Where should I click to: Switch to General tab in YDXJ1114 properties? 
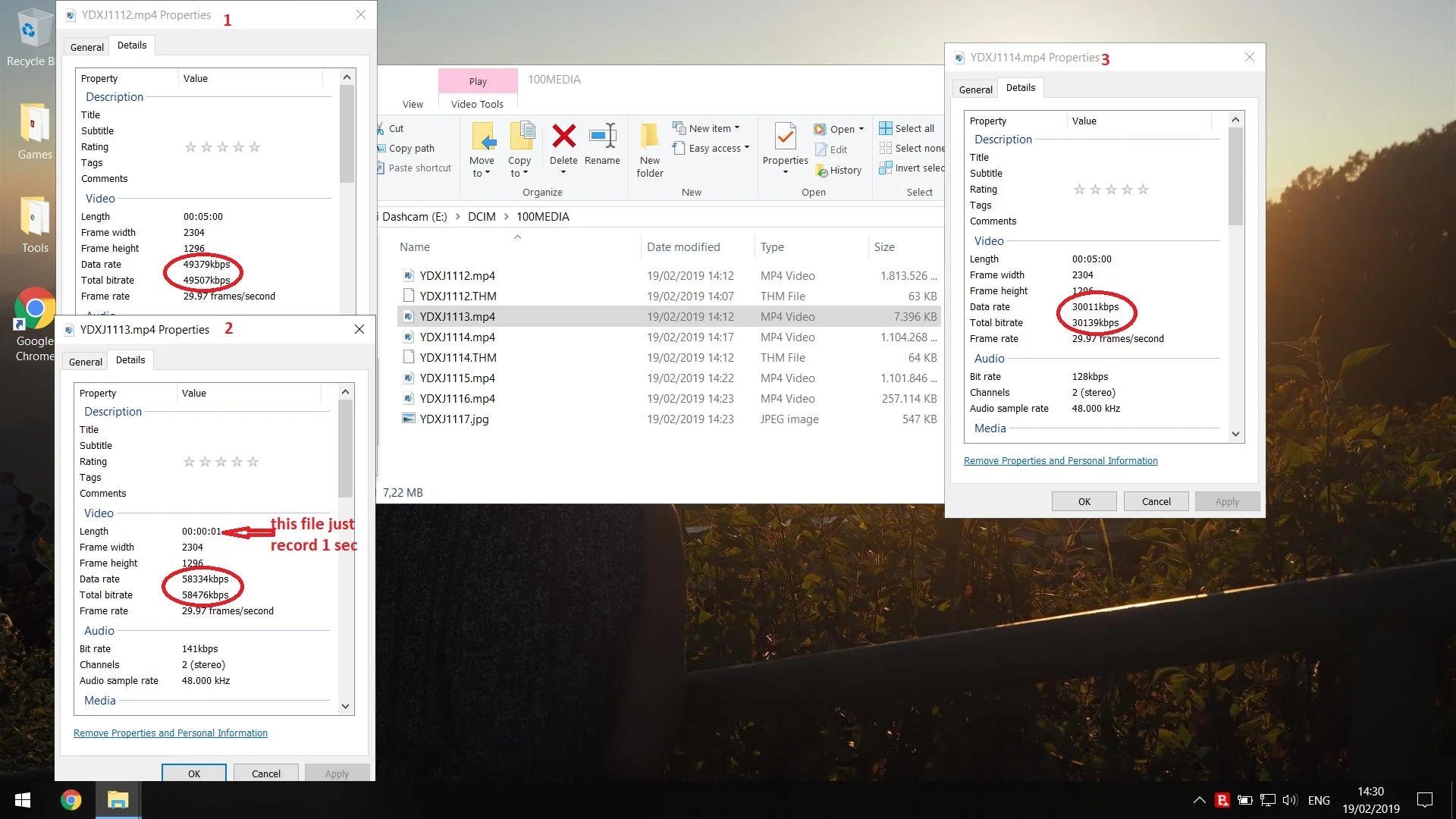975,89
